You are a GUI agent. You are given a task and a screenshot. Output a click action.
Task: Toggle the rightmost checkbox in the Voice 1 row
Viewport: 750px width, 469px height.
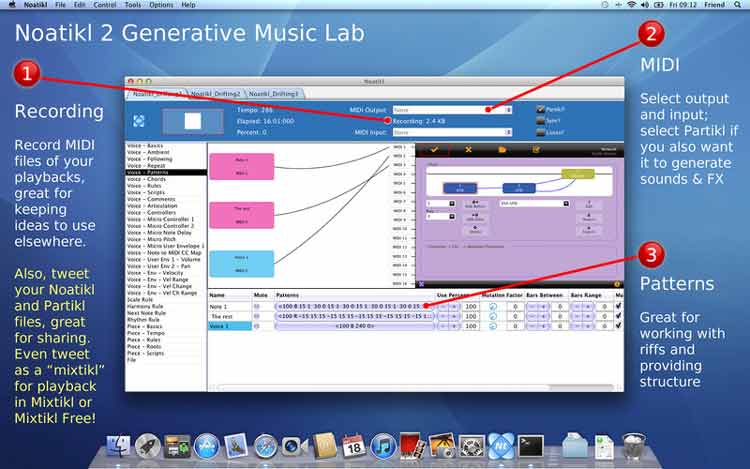point(618,326)
